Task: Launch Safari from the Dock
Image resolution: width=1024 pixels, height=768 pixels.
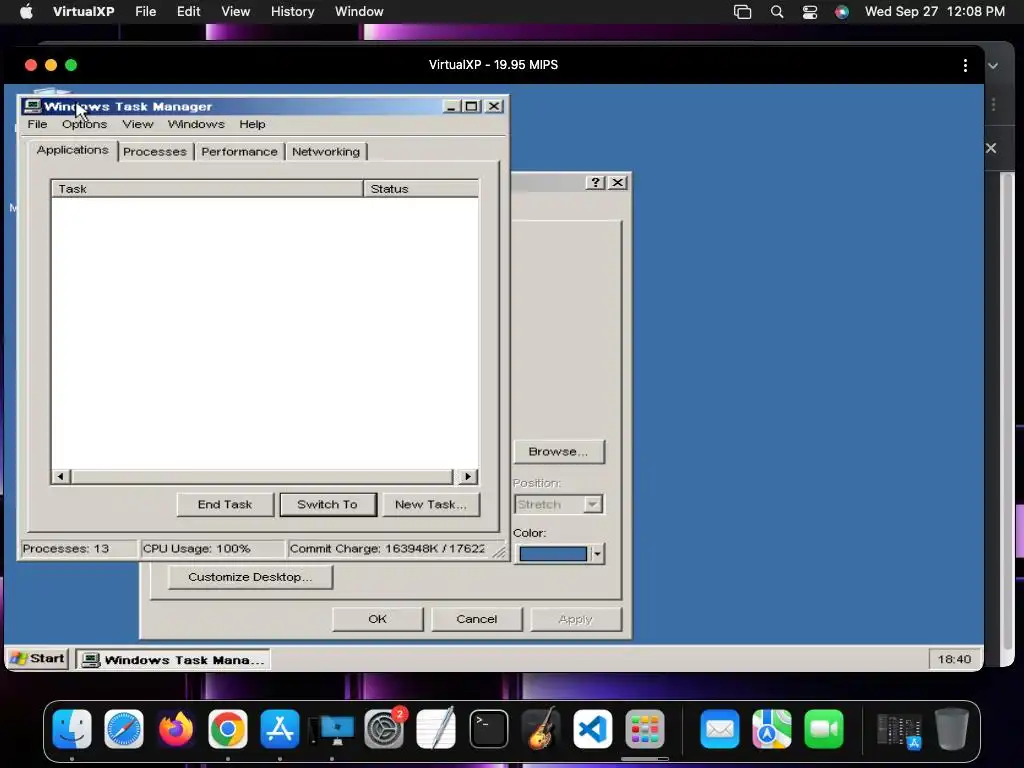Action: coord(123,729)
